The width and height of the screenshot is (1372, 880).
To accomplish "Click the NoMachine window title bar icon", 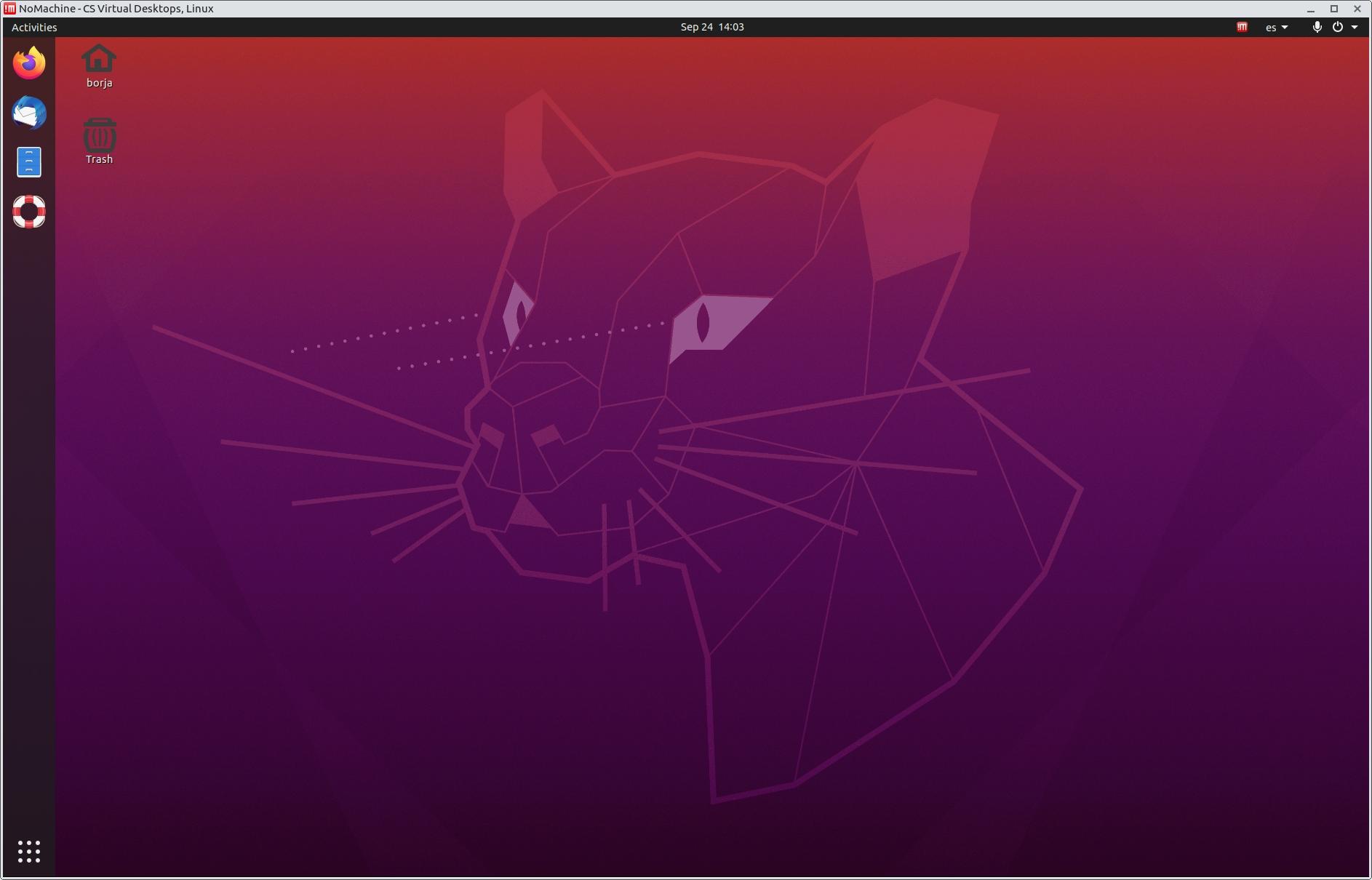I will tap(9, 9).
